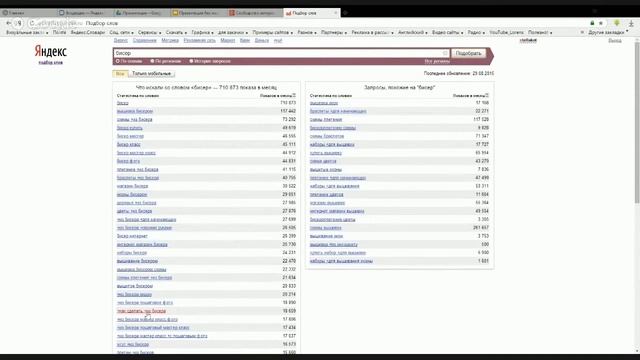Open the купить вышивку similar query link
Viewport: 640px width, 360px height.
pyautogui.click(x=326, y=153)
